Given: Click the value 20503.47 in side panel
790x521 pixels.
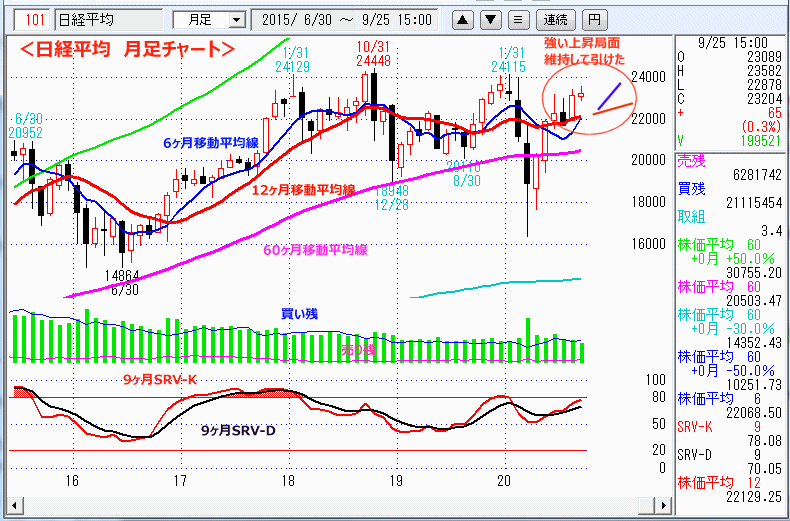Looking at the screenshot, I should click(x=754, y=301).
